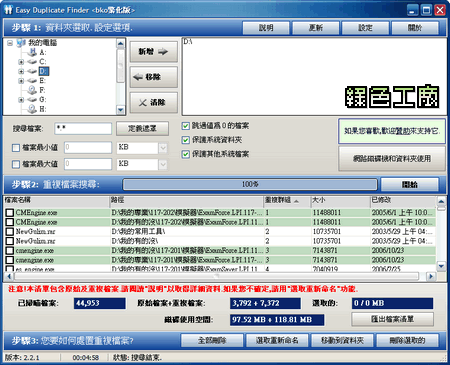Sort by 檔案名稱 column header
The width and height of the screenshot is (450, 365).
pos(57,200)
